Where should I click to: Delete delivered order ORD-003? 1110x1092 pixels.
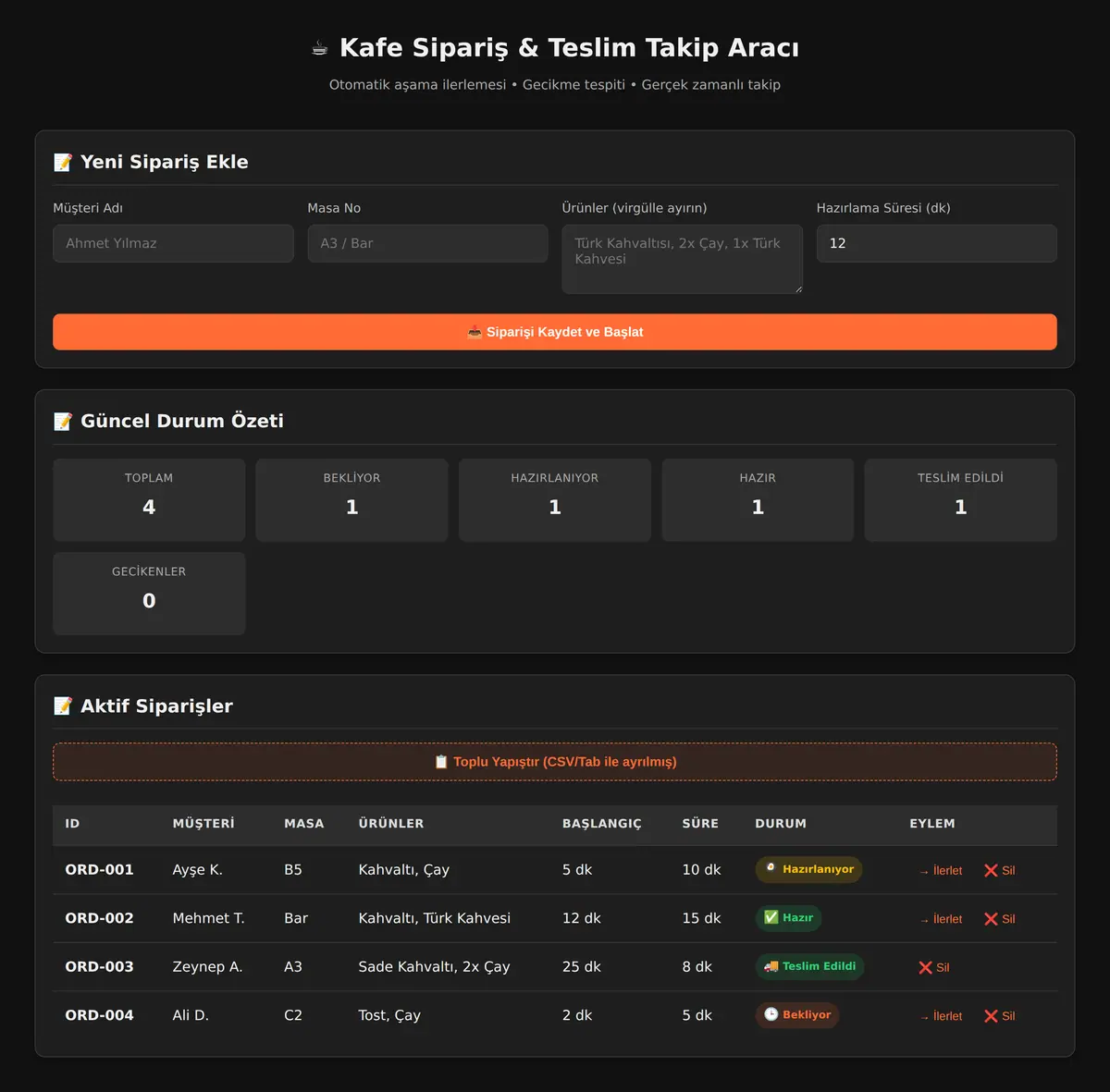point(933,967)
